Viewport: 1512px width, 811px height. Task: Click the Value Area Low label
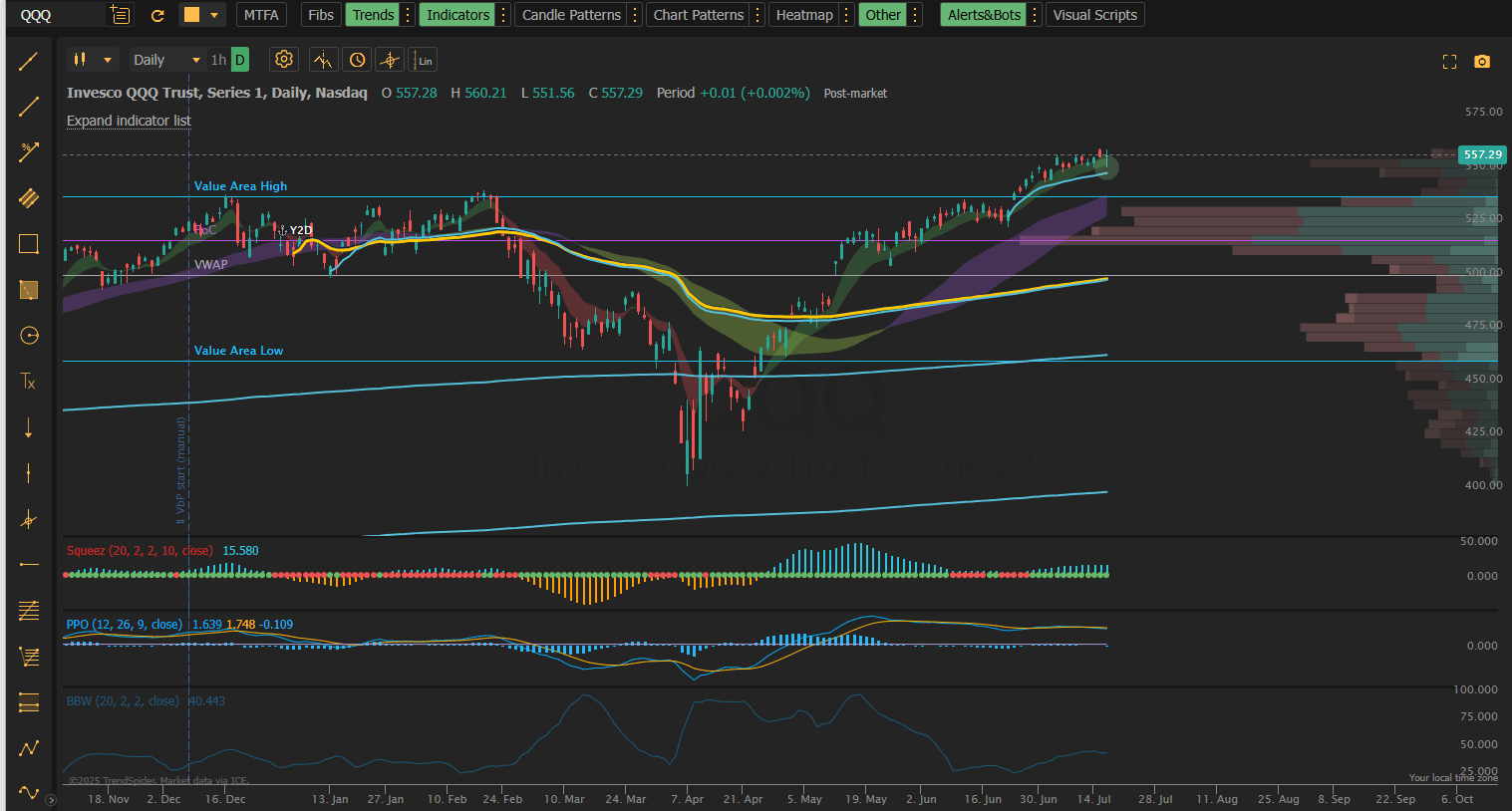238,351
